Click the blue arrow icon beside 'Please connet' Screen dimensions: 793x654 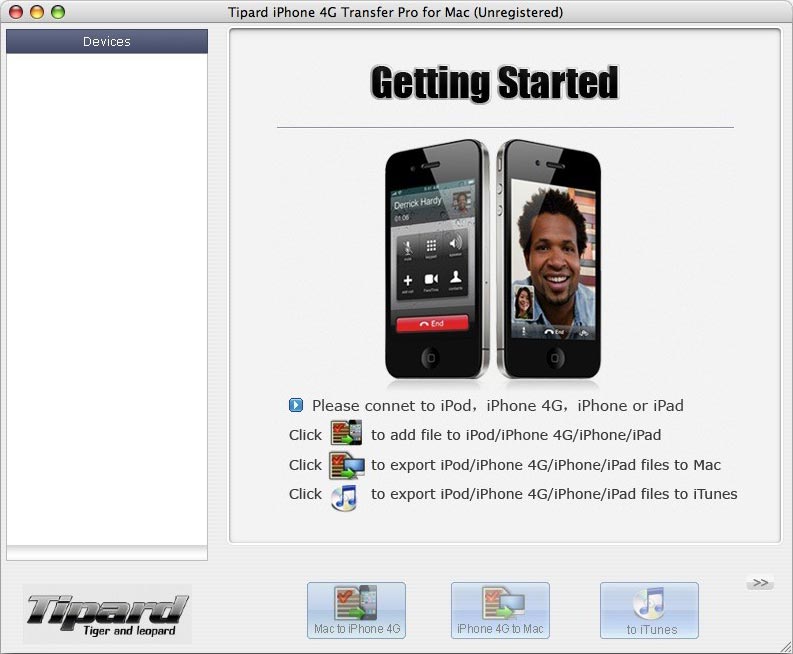296,406
